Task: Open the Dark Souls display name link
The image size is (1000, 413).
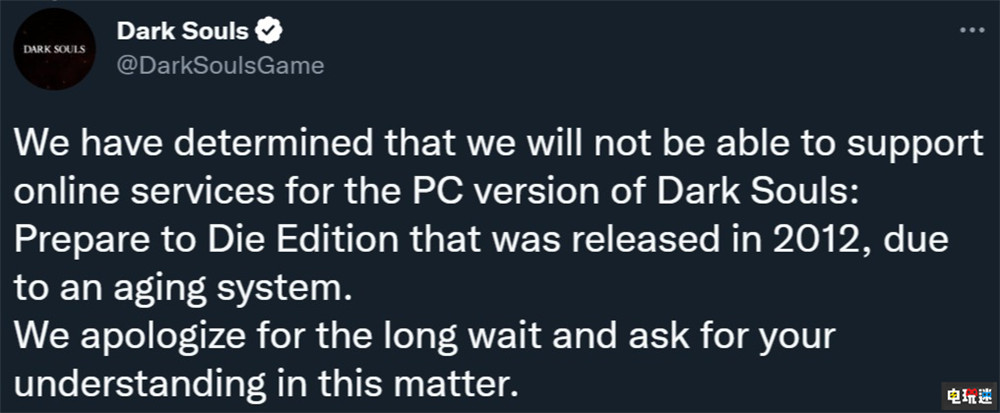Action: [x=182, y=31]
